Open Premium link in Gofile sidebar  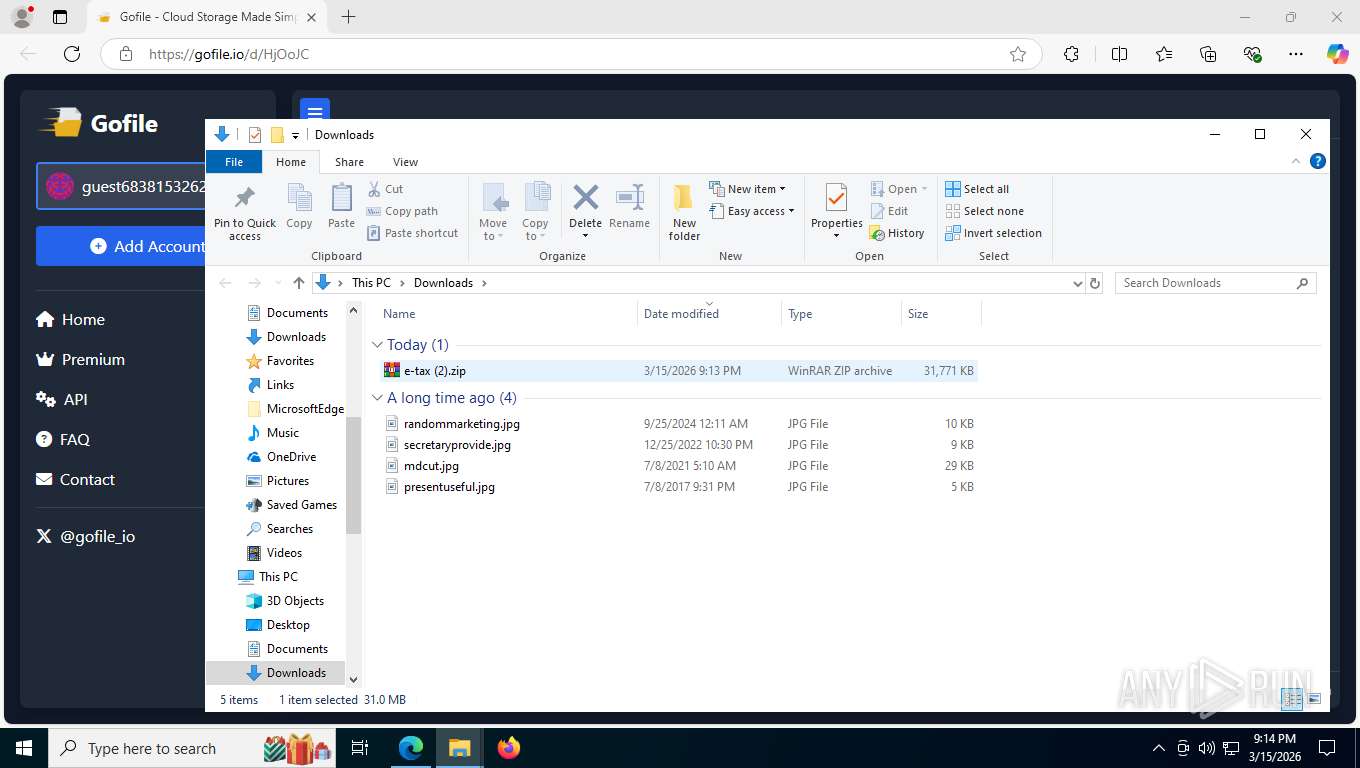pyautogui.click(x=80, y=360)
